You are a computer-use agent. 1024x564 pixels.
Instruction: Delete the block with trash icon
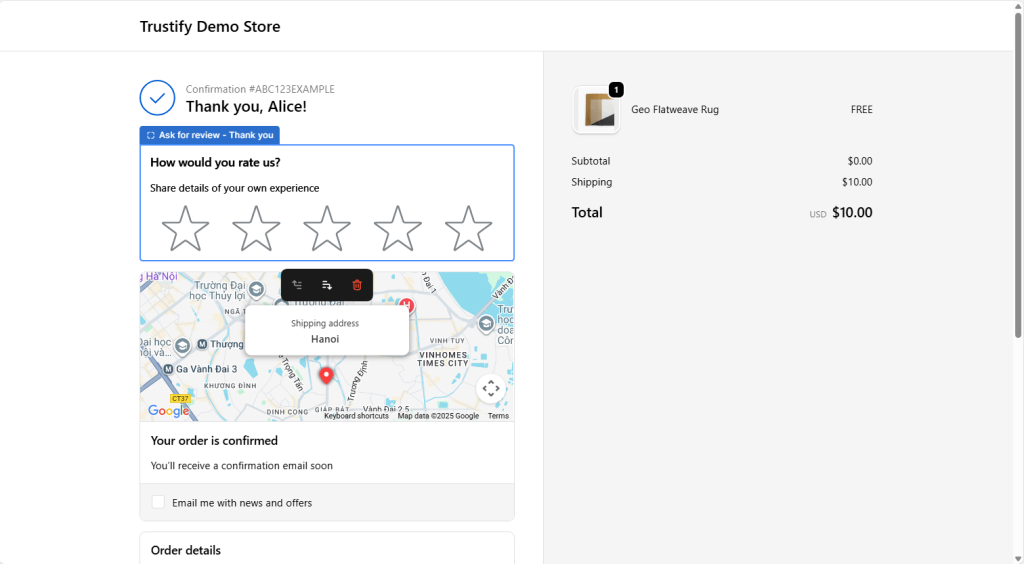(x=357, y=285)
